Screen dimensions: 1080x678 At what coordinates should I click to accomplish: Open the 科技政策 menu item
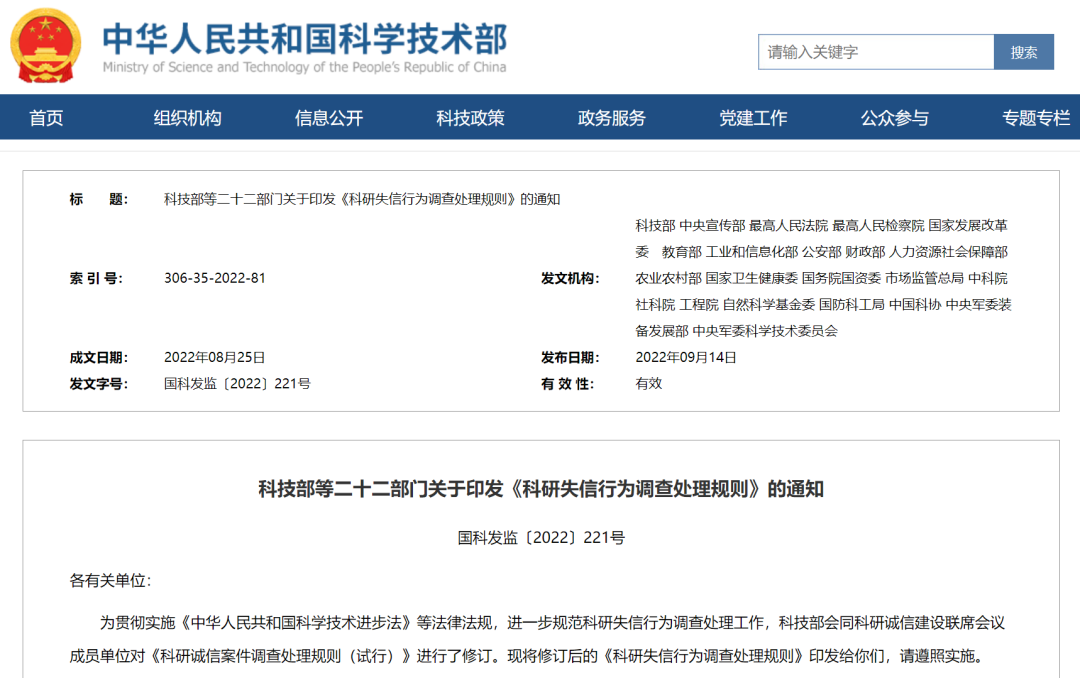(470, 117)
